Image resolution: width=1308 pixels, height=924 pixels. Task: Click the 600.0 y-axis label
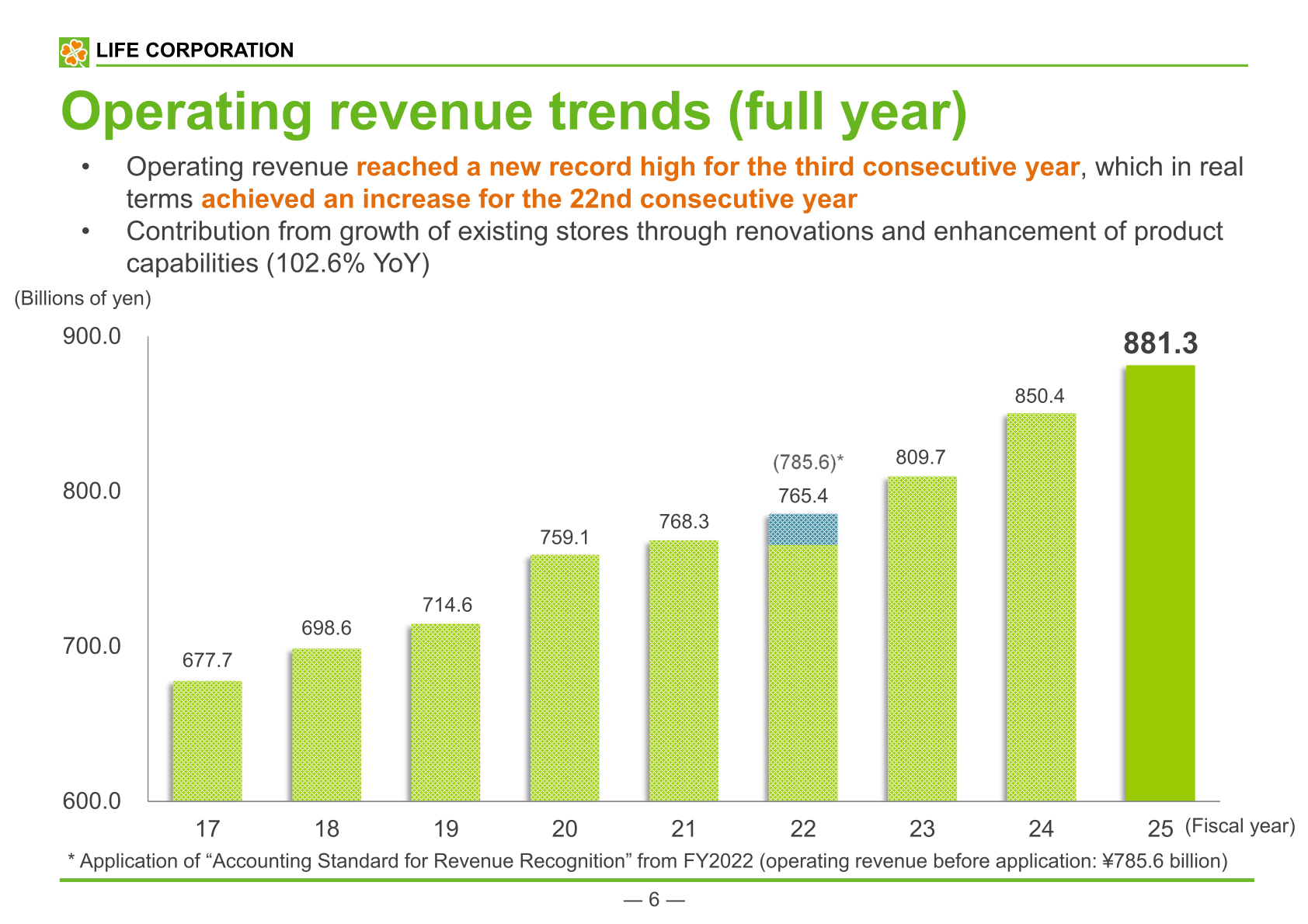tap(92, 801)
